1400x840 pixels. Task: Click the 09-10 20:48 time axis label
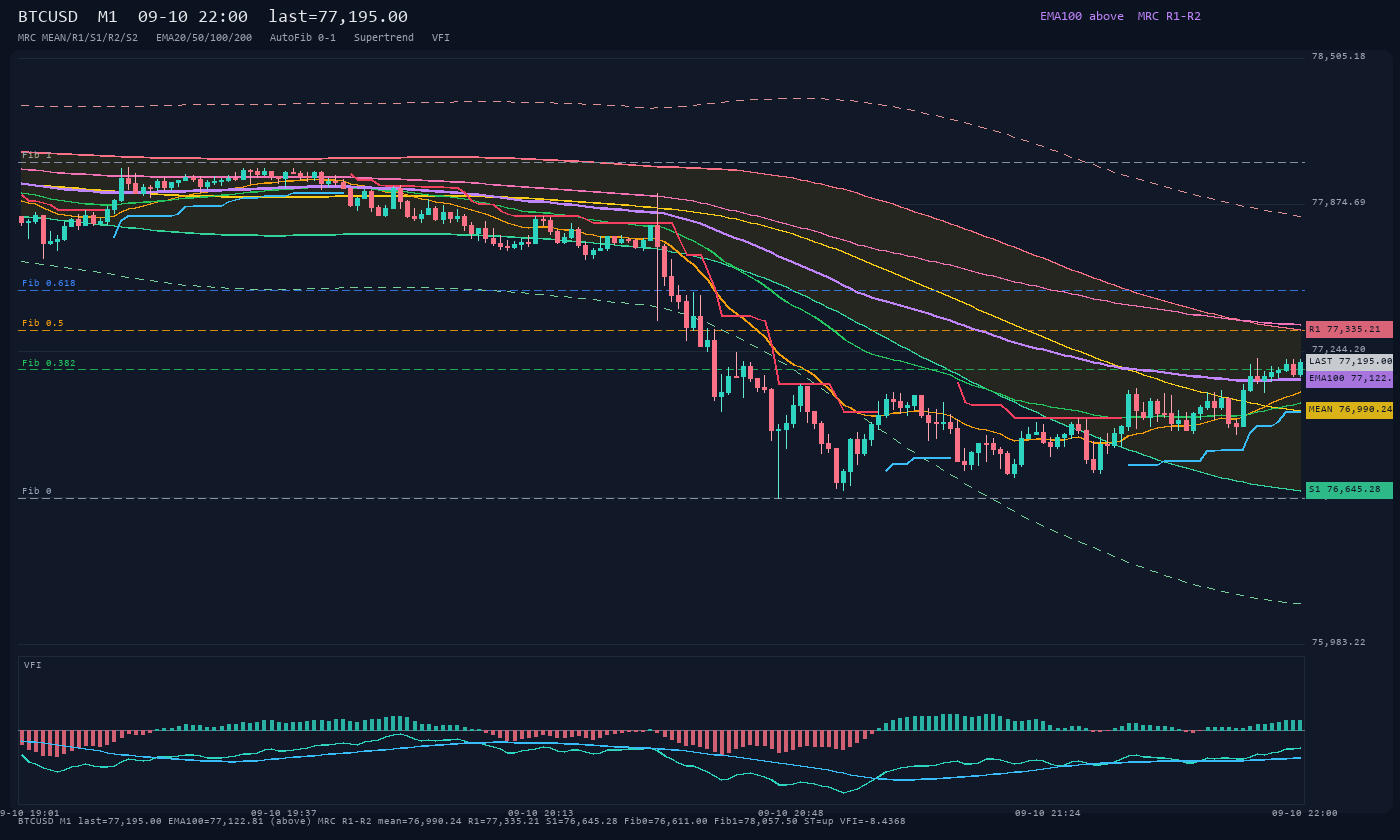click(791, 813)
